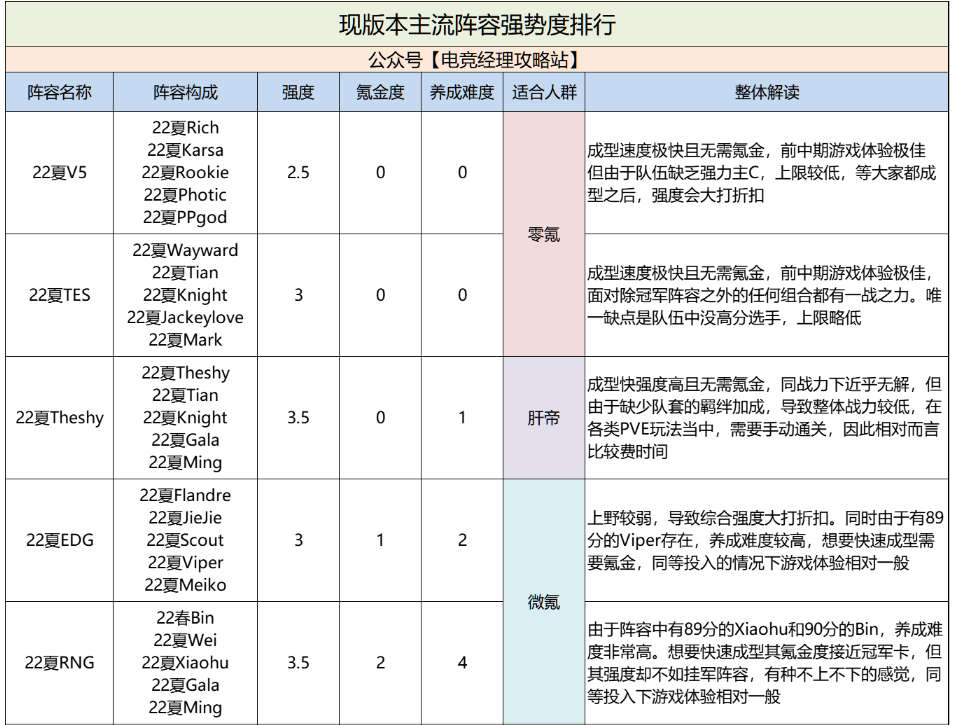
Task: Select the 氪金度 column header
Action: click(380, 92)
